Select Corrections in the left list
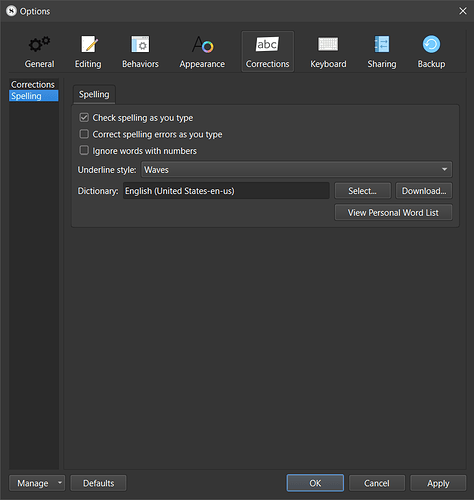This screenshot has height=500, width=474. click(33, 85)
